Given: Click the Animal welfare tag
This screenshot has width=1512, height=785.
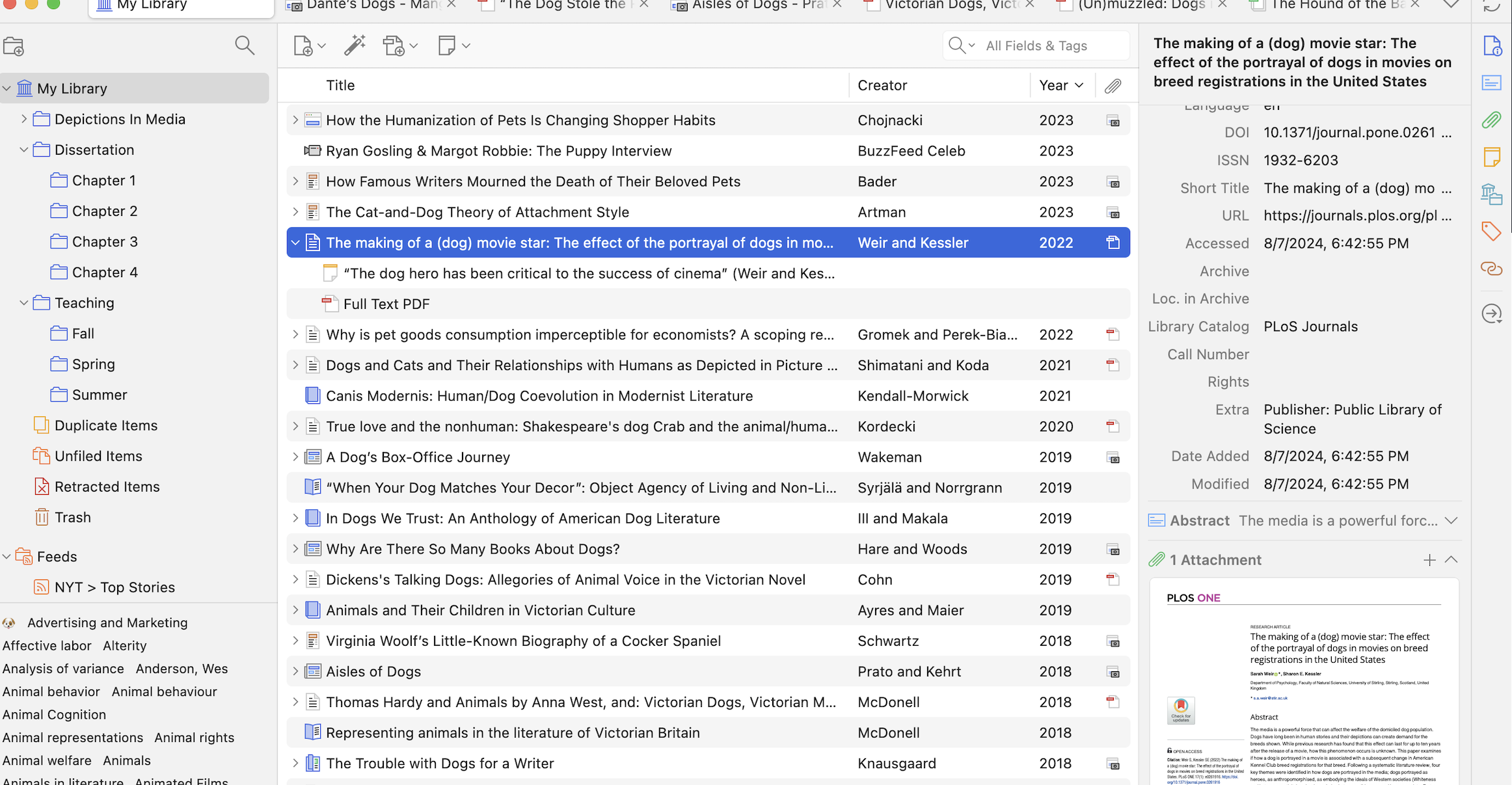Looking at the screenshot, I should (x=47, y=760).
